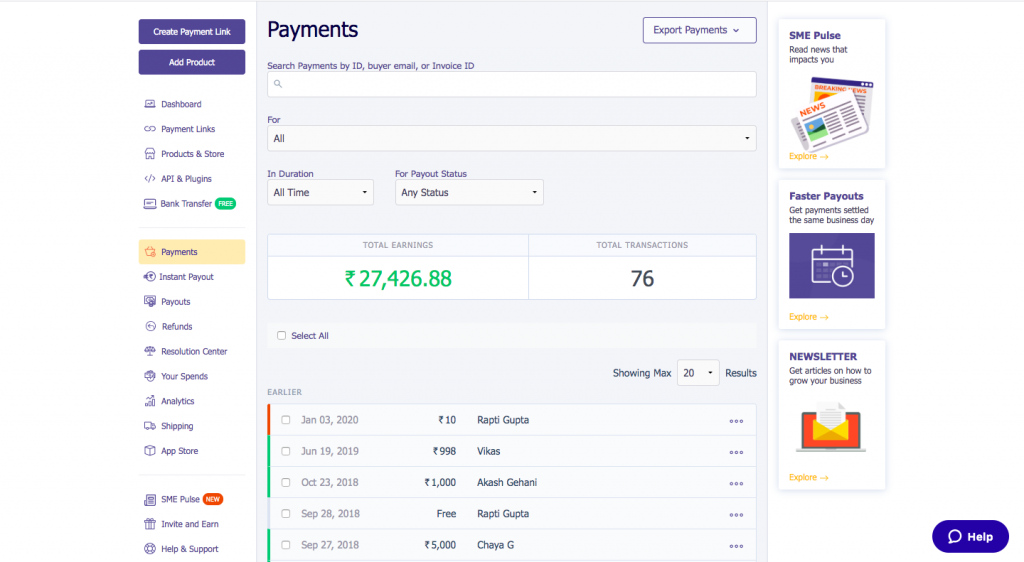Focus the payments search input field
The image size is (1024, 562).
512,84
